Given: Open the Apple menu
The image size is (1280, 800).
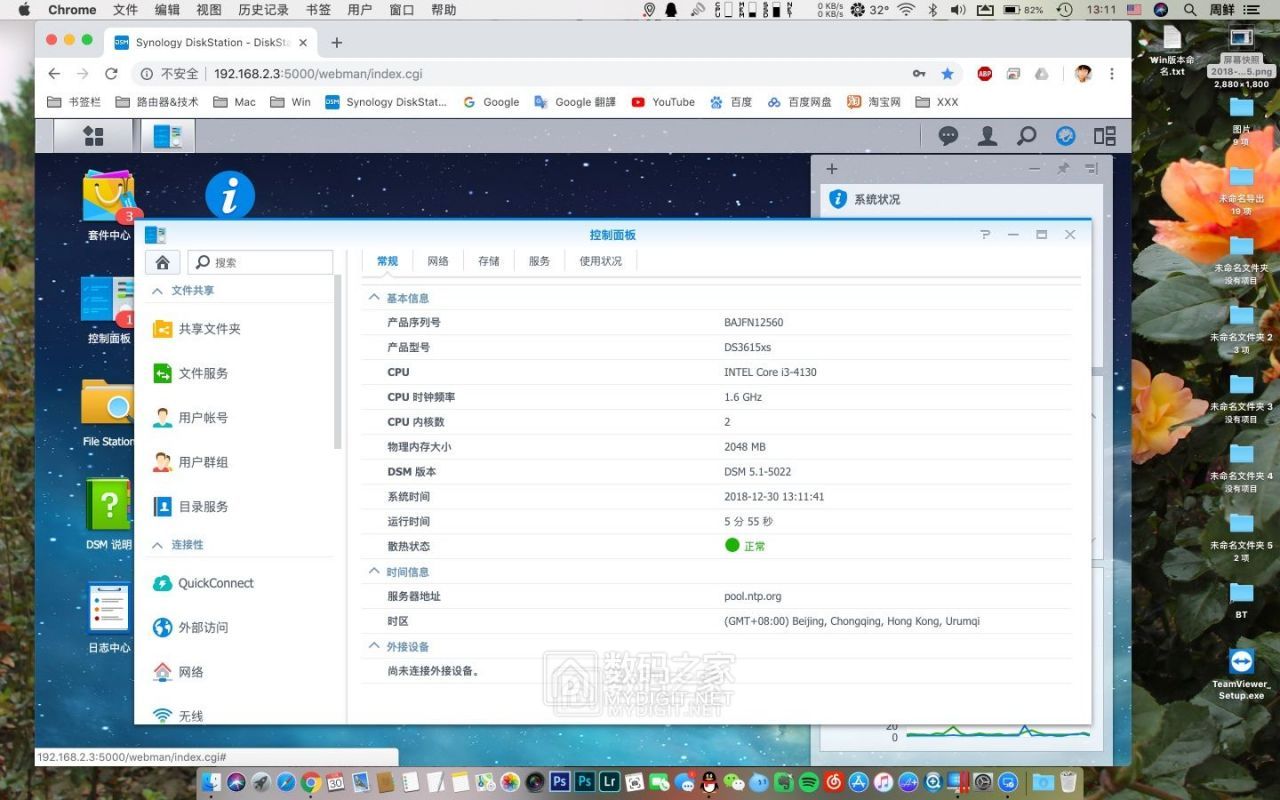Looking at the screenshot, I should (x=24, y=10).
